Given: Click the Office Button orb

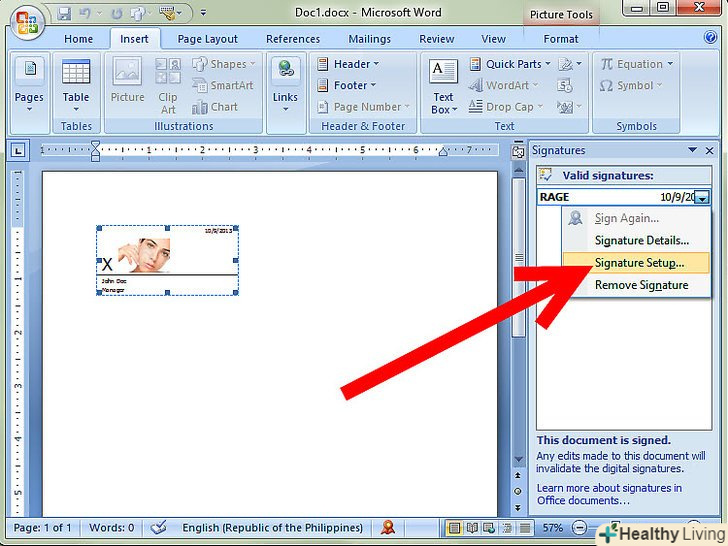Looking at the screenshot, I should pos(27,22).
